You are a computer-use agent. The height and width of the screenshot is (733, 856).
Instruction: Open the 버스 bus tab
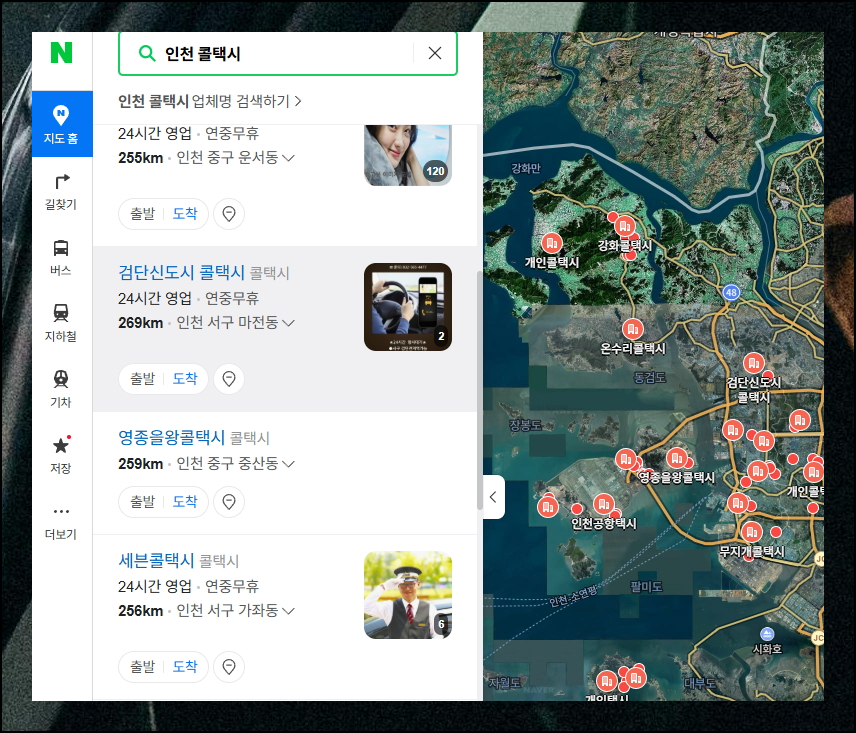tap(61, 257)
